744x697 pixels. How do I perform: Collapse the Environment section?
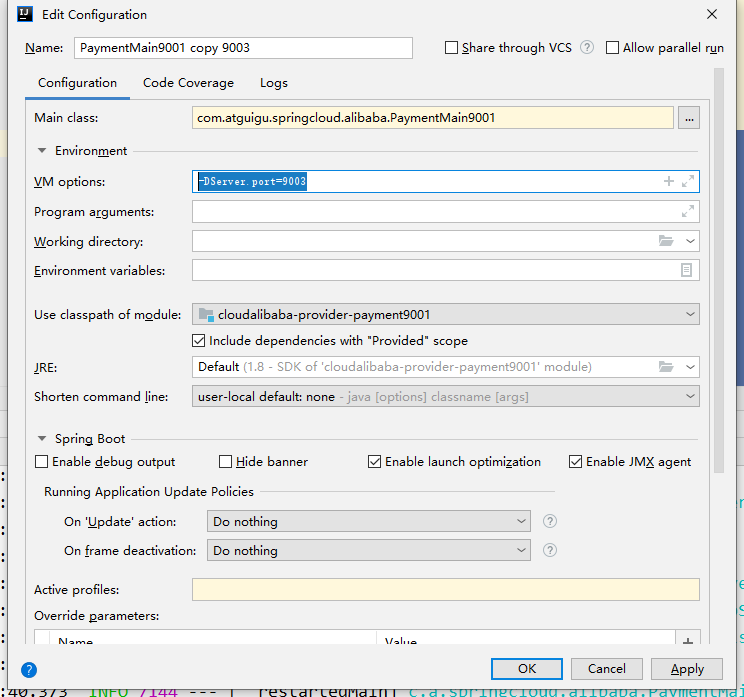[x=42, y=151]
